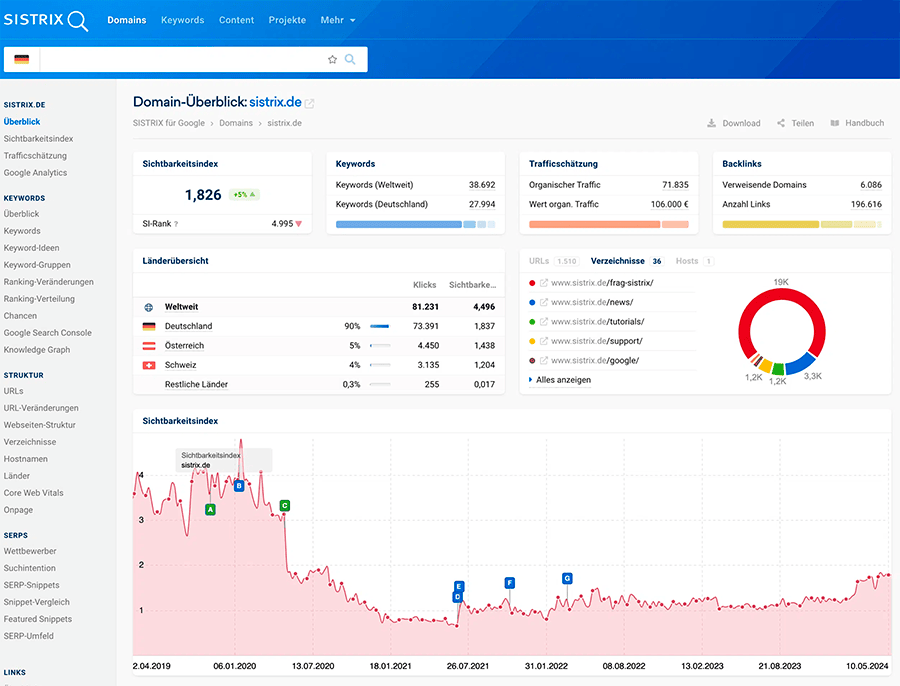
Task: Click into the domain search field
Action: (x=180, y=59)
